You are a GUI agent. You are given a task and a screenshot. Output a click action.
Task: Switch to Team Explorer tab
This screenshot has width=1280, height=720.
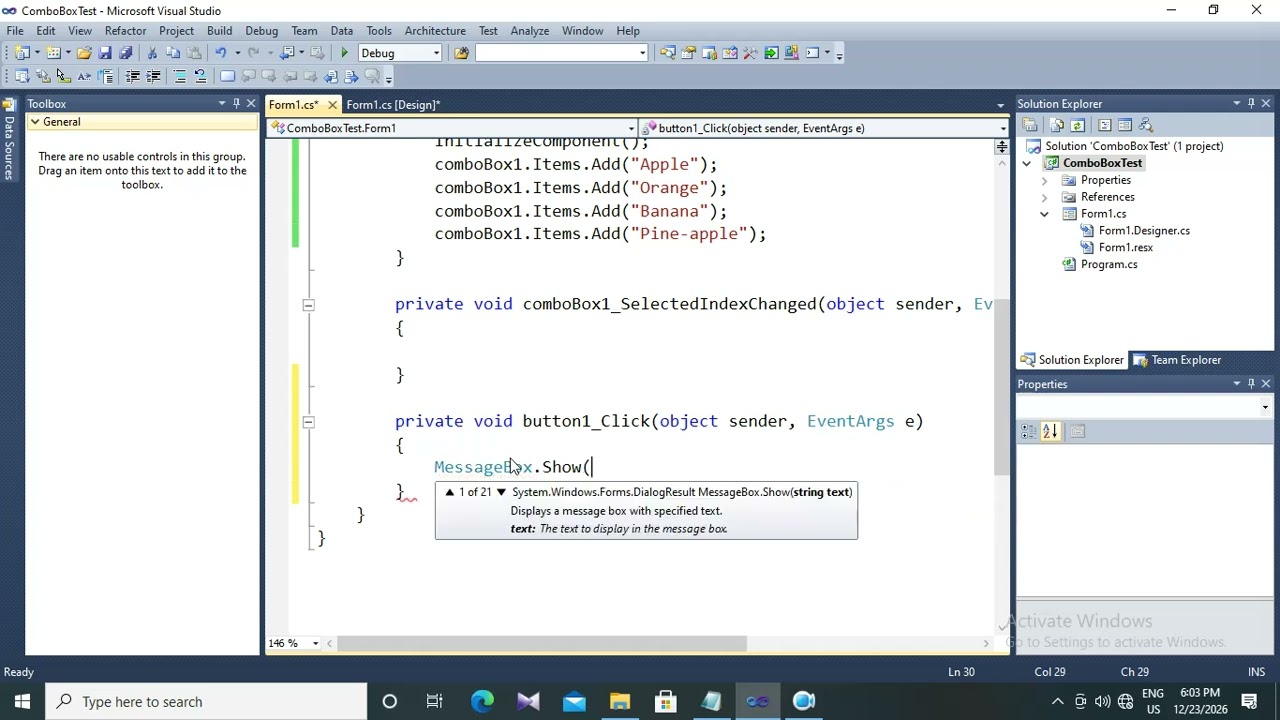[1177, 360]
